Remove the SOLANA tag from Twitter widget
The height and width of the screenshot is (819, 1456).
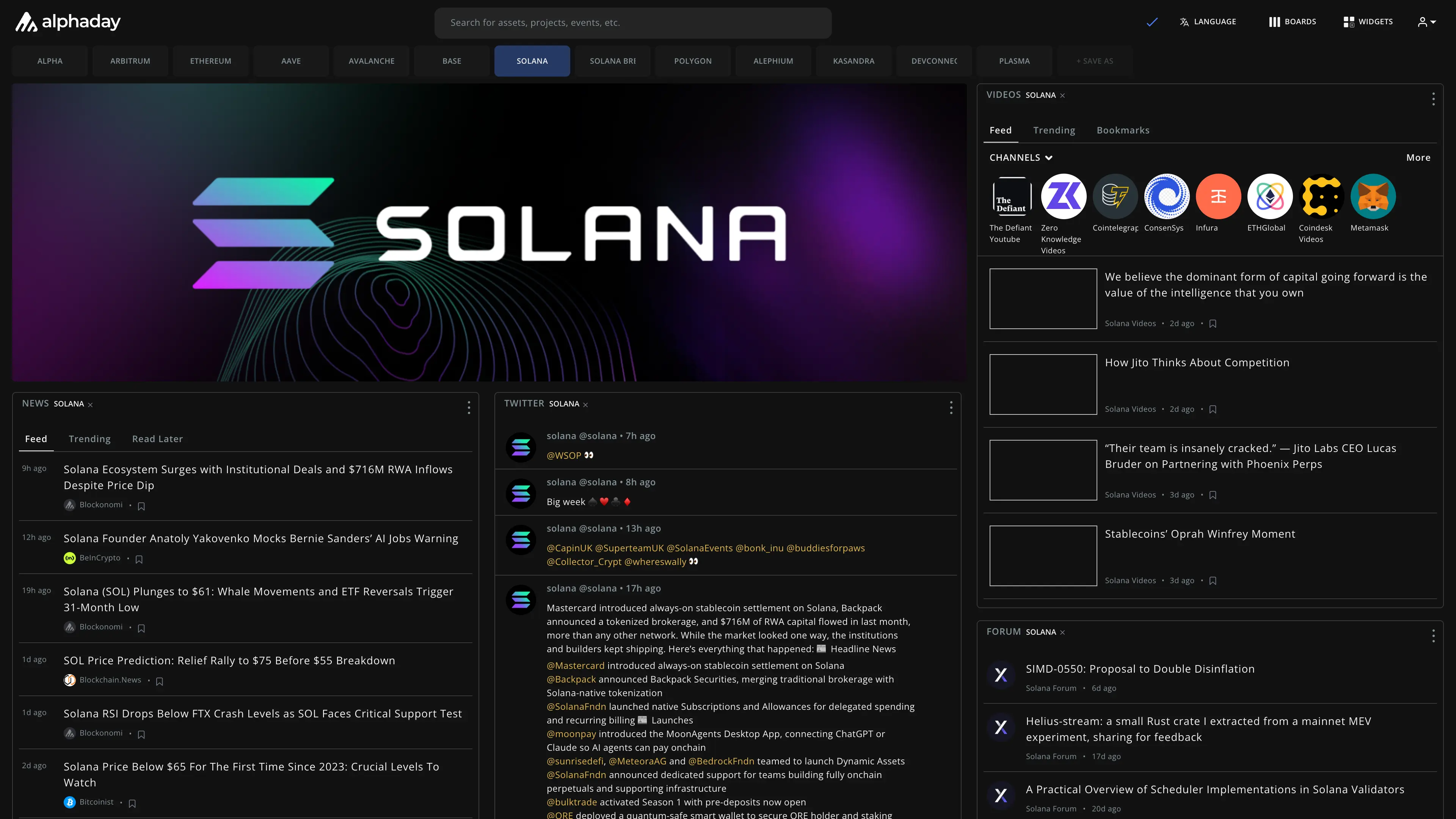[x=585, y=405]
